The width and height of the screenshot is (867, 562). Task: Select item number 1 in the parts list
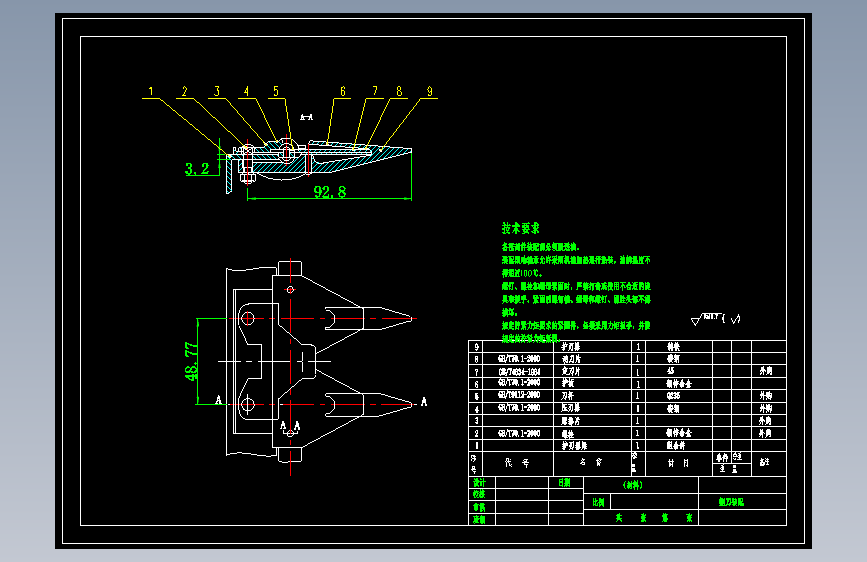pos(477,445)
